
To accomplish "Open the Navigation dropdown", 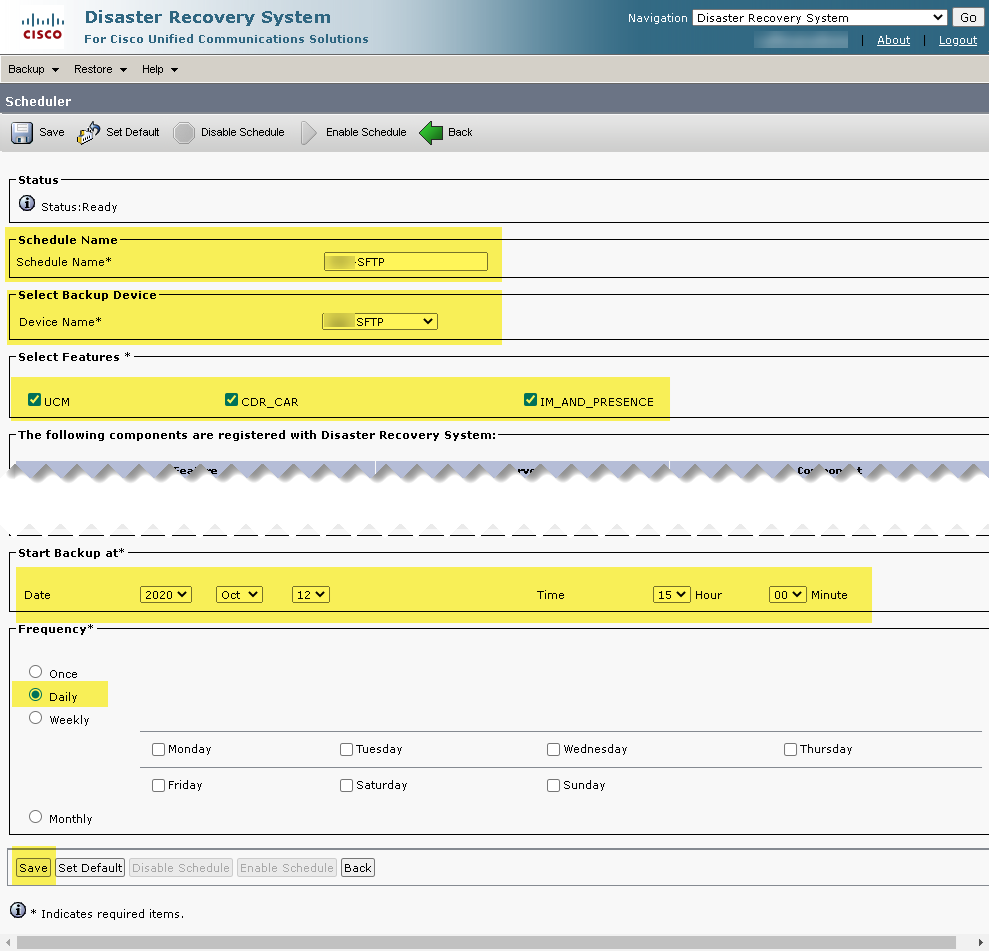I will [x=819, y=18].
